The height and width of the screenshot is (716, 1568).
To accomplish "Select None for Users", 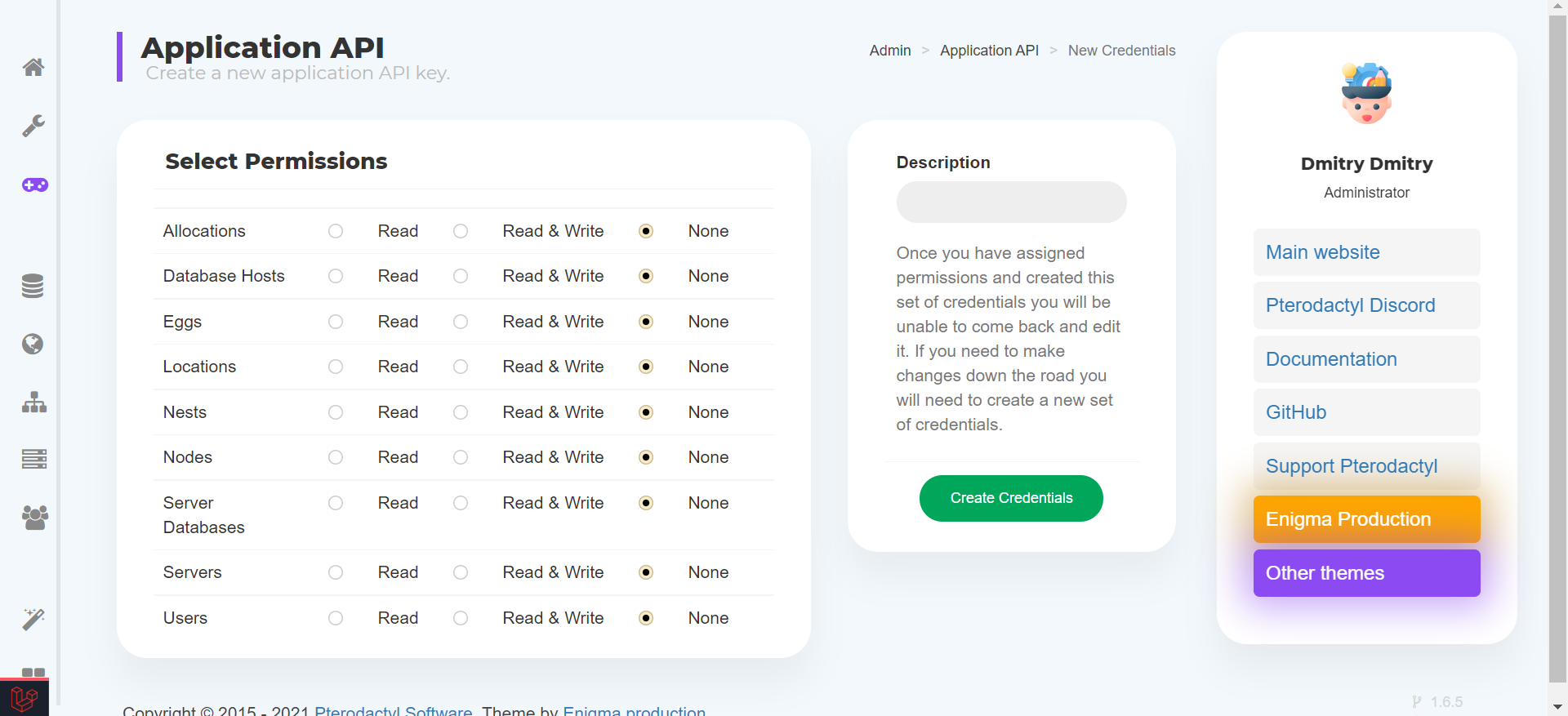I will click(x=646, y=618).
